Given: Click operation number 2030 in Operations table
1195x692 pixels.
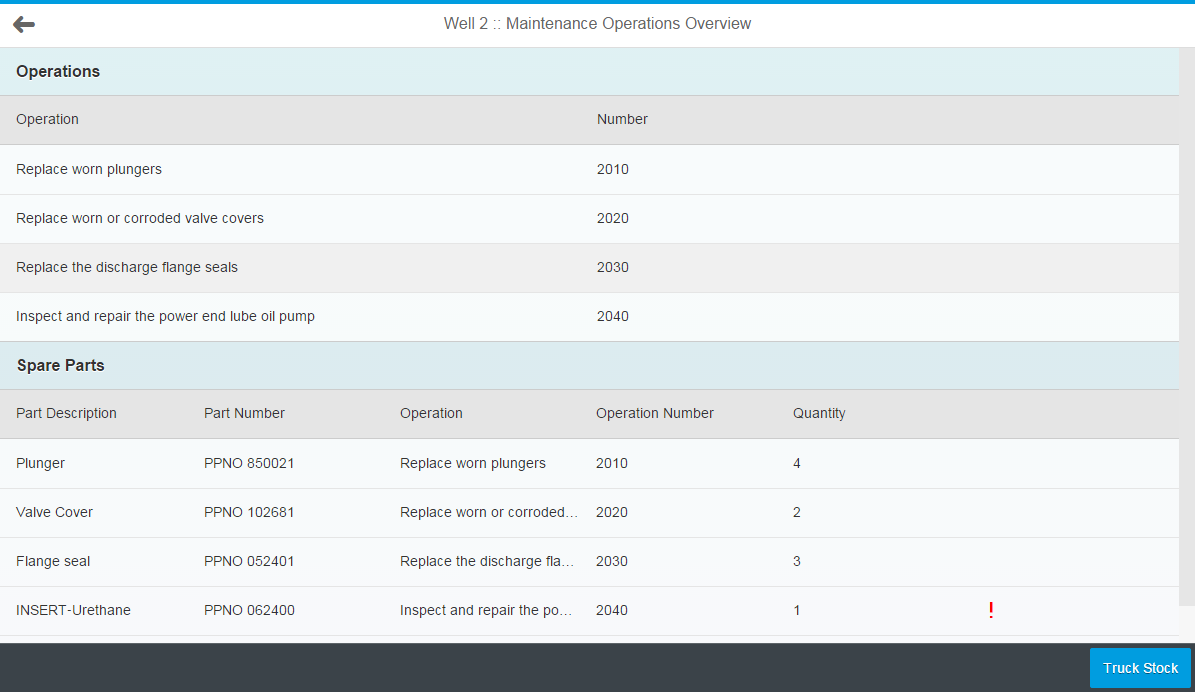Looking at the screenshot, I should click(x=613, y=268).
